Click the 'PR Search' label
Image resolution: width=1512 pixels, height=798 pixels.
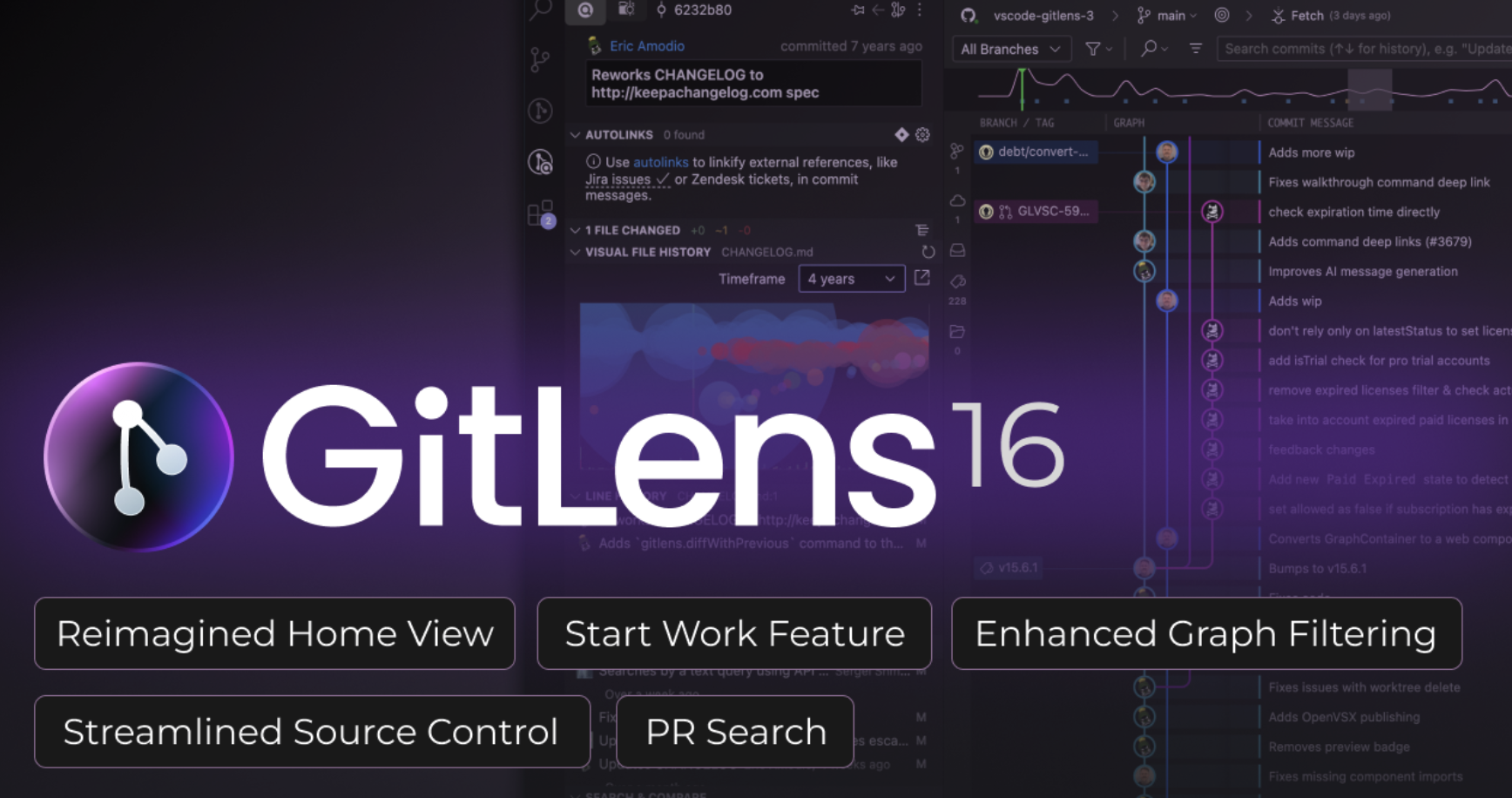tap(735, 732)
